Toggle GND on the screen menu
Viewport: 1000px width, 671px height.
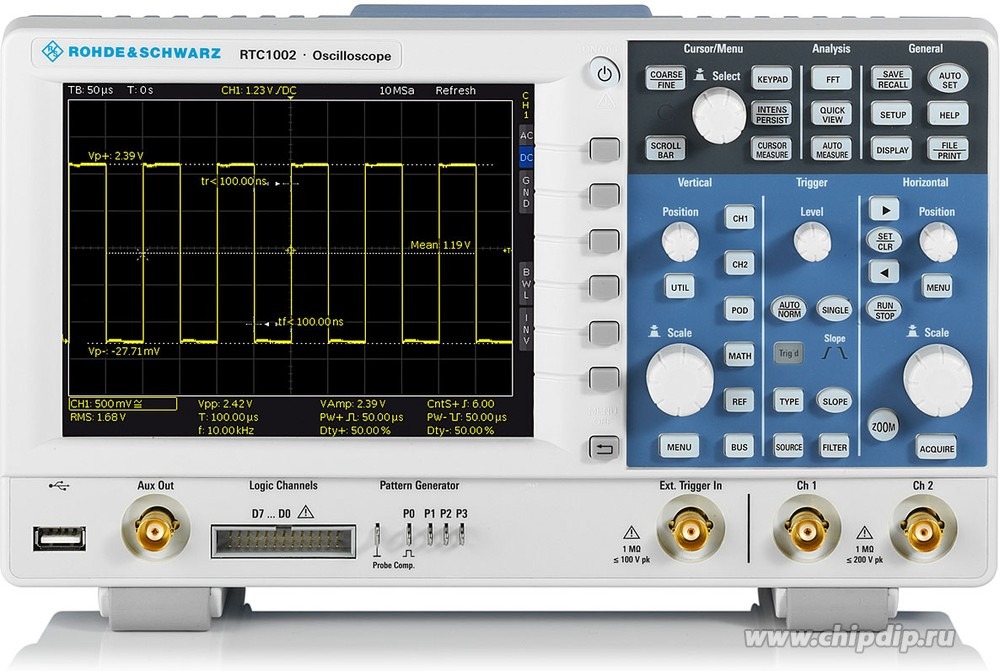tap(526, 192)
